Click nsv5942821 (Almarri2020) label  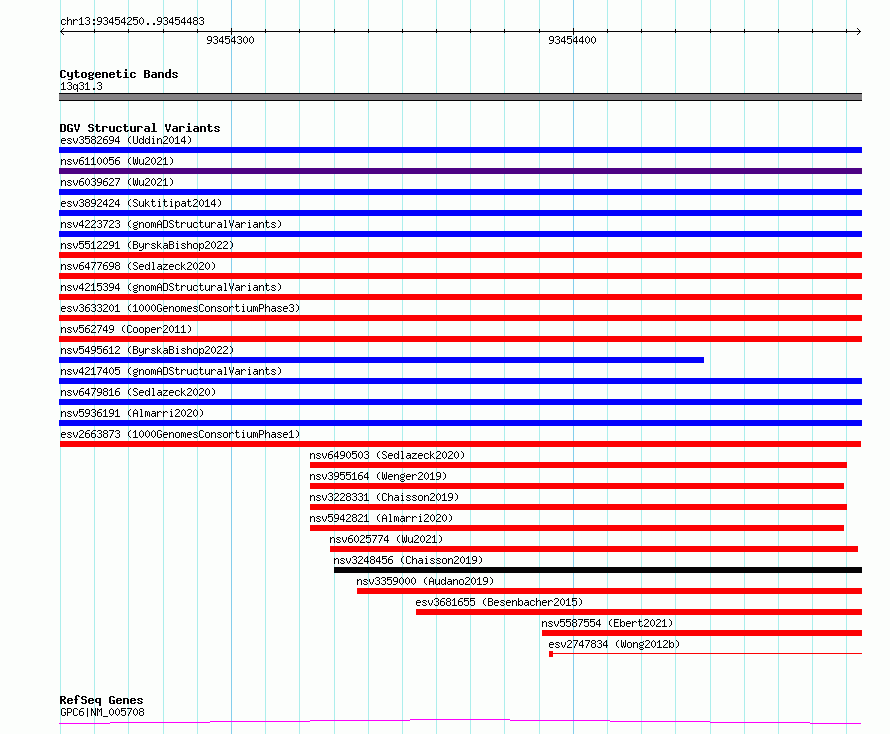(x=381, y=518)
